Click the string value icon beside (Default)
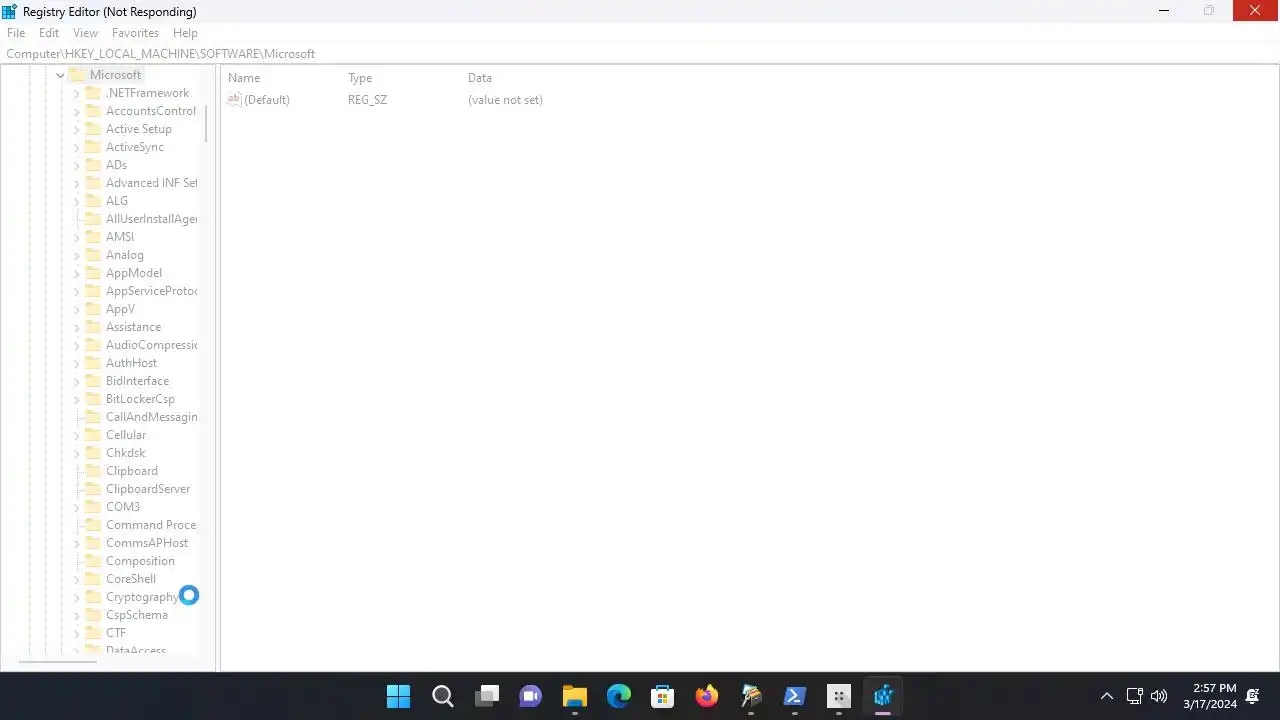Image resolution: width=1280 pixels, height=720 pixels. coord(234,100)
